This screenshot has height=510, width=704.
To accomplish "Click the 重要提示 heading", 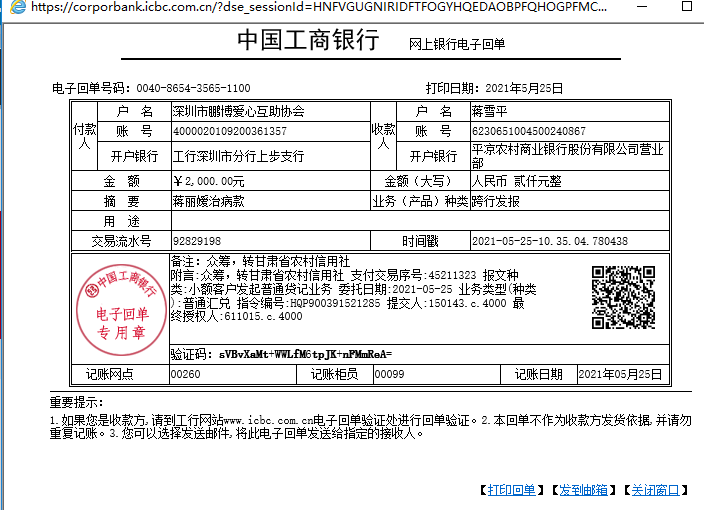I will [76, 402].
